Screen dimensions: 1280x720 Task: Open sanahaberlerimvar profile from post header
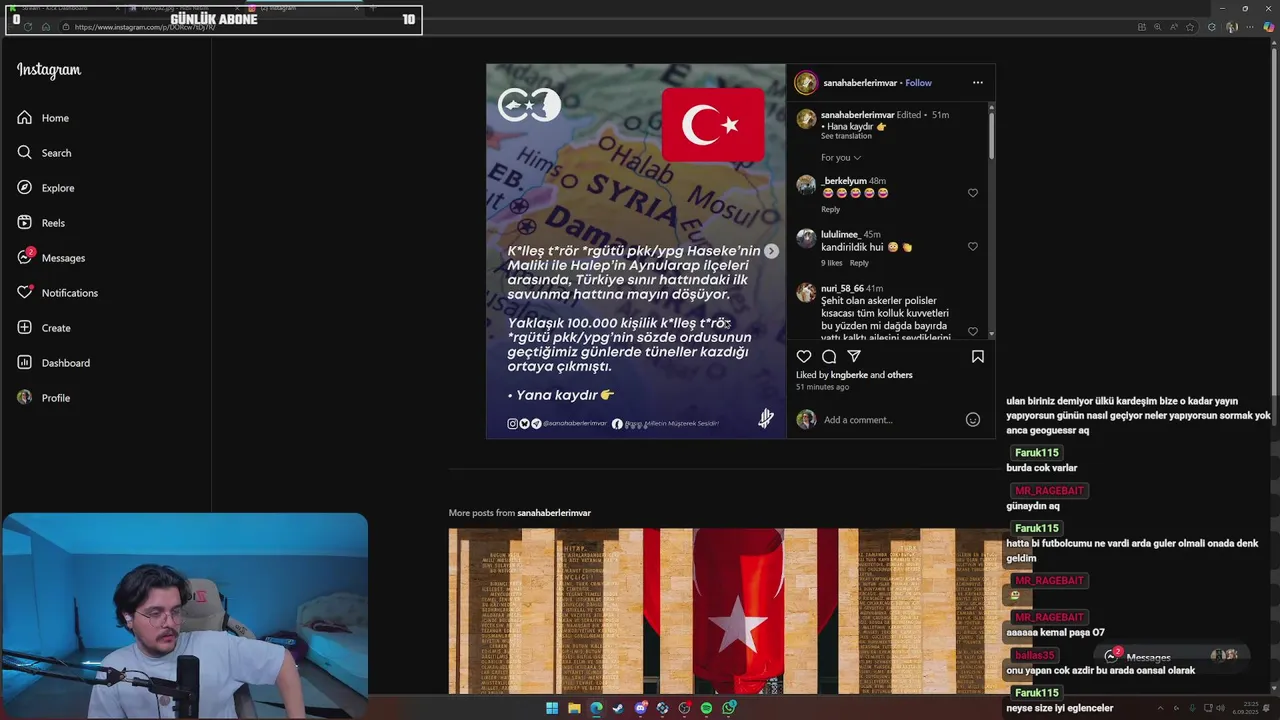(x=860, y=83)
